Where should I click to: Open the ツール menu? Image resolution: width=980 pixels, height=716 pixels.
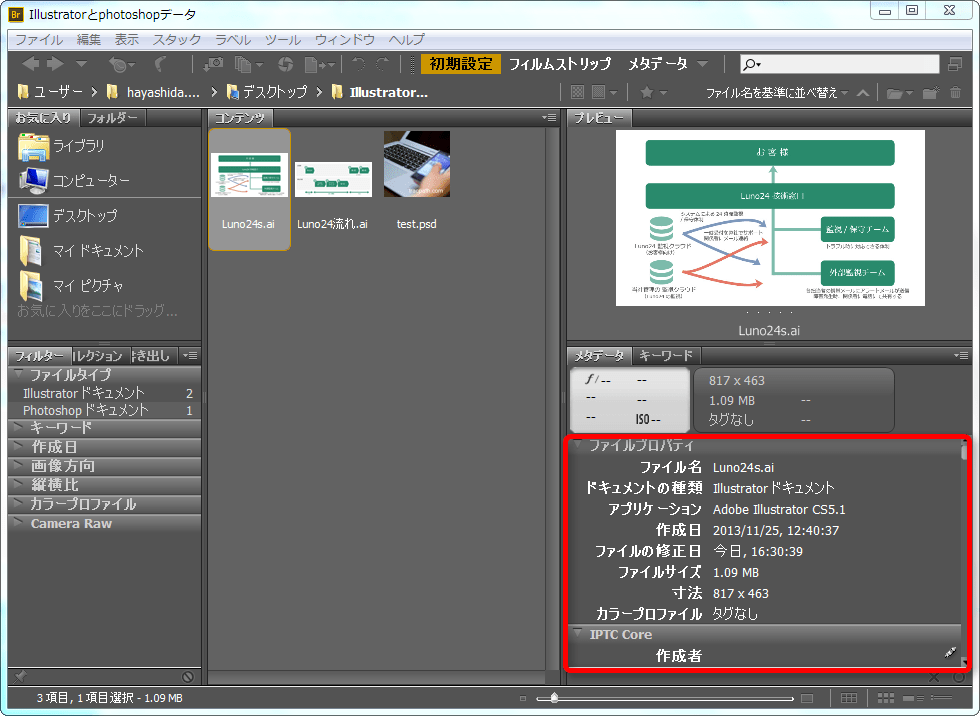282,39
